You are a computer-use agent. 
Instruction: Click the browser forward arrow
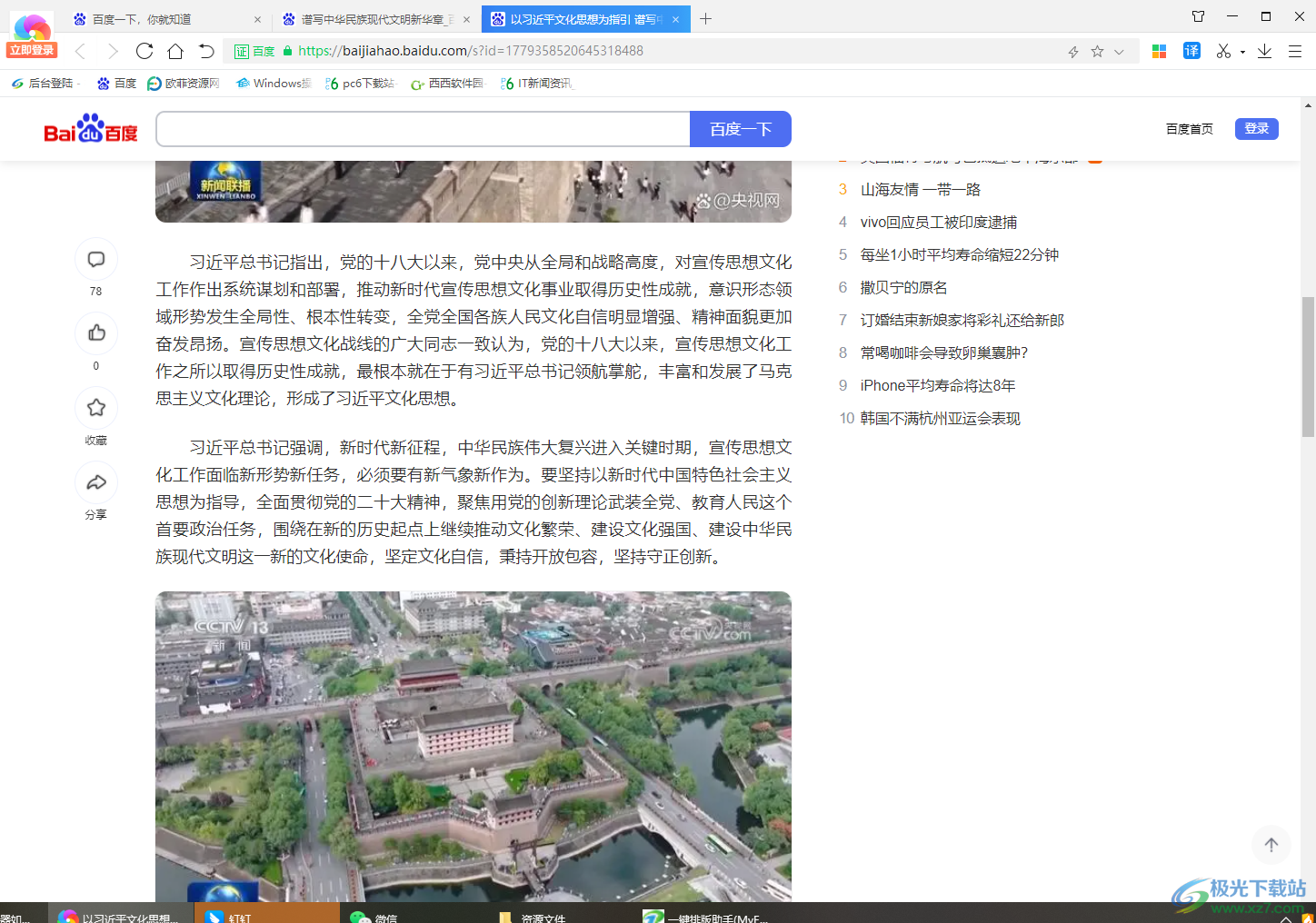pyautogui.click(x=113, y=51)
